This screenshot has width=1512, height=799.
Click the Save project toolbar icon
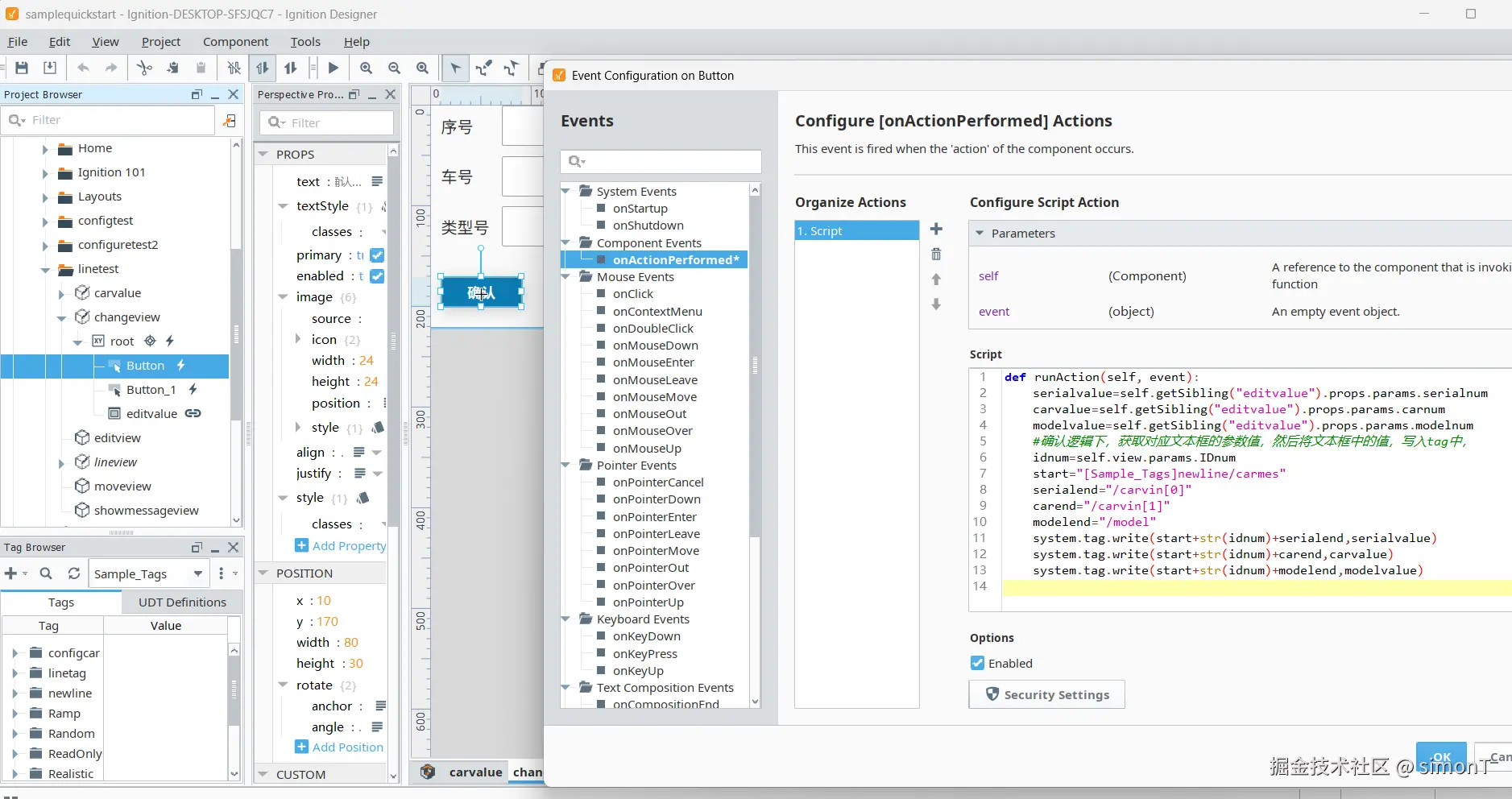[x=22, y=68]
